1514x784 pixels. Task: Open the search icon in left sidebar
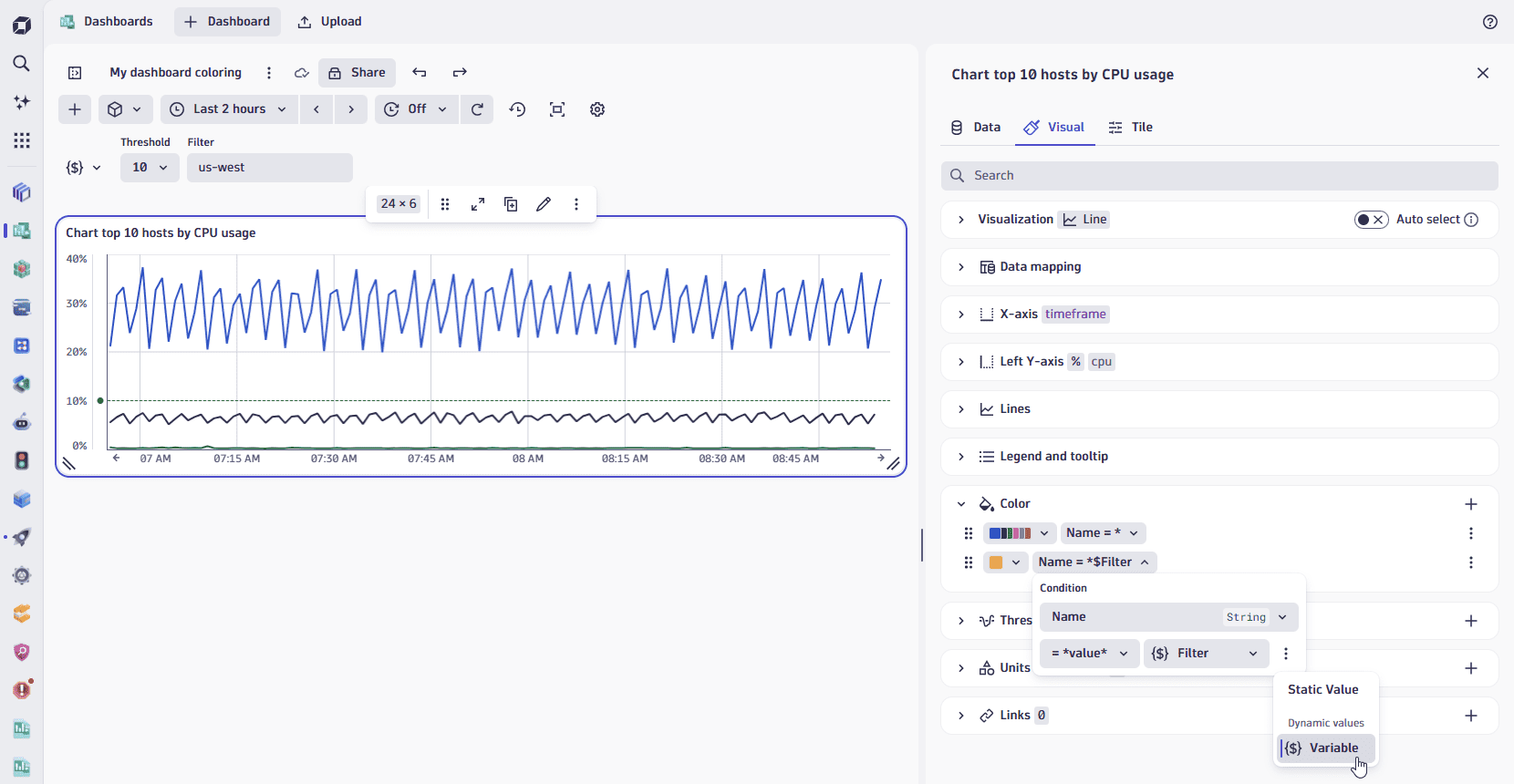click(x=22, y=64)
